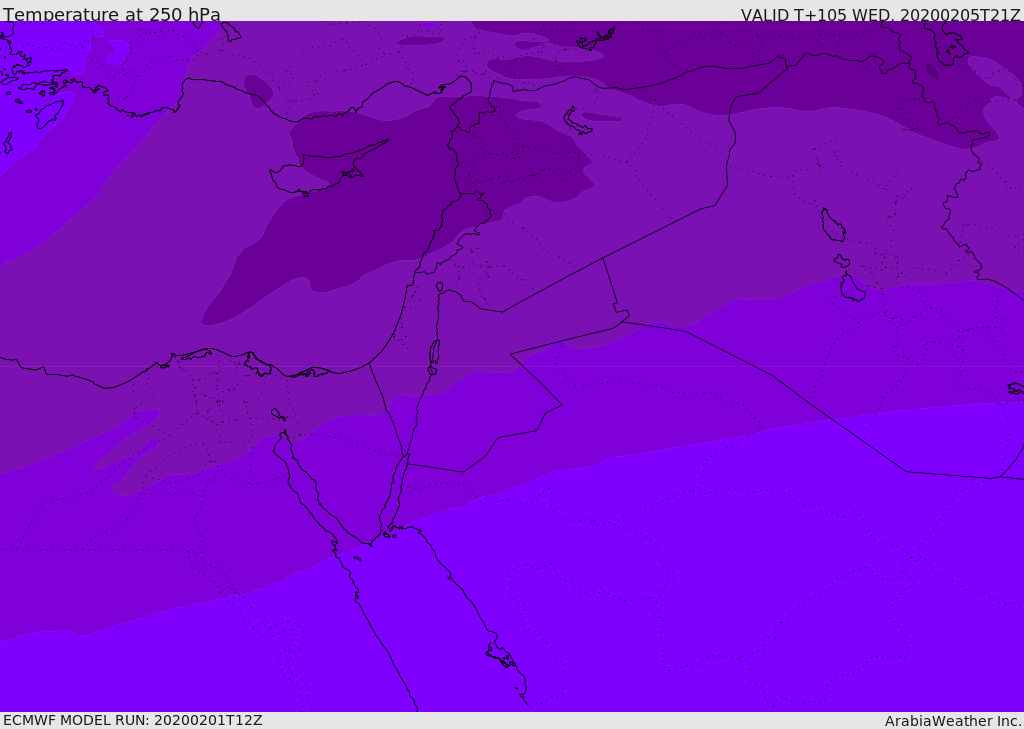Image resolution: width=1024 pixels, height=729 pixels.
Task: Click the 'Temperature at 250 hPa' title text
Action: click(112, 14)
